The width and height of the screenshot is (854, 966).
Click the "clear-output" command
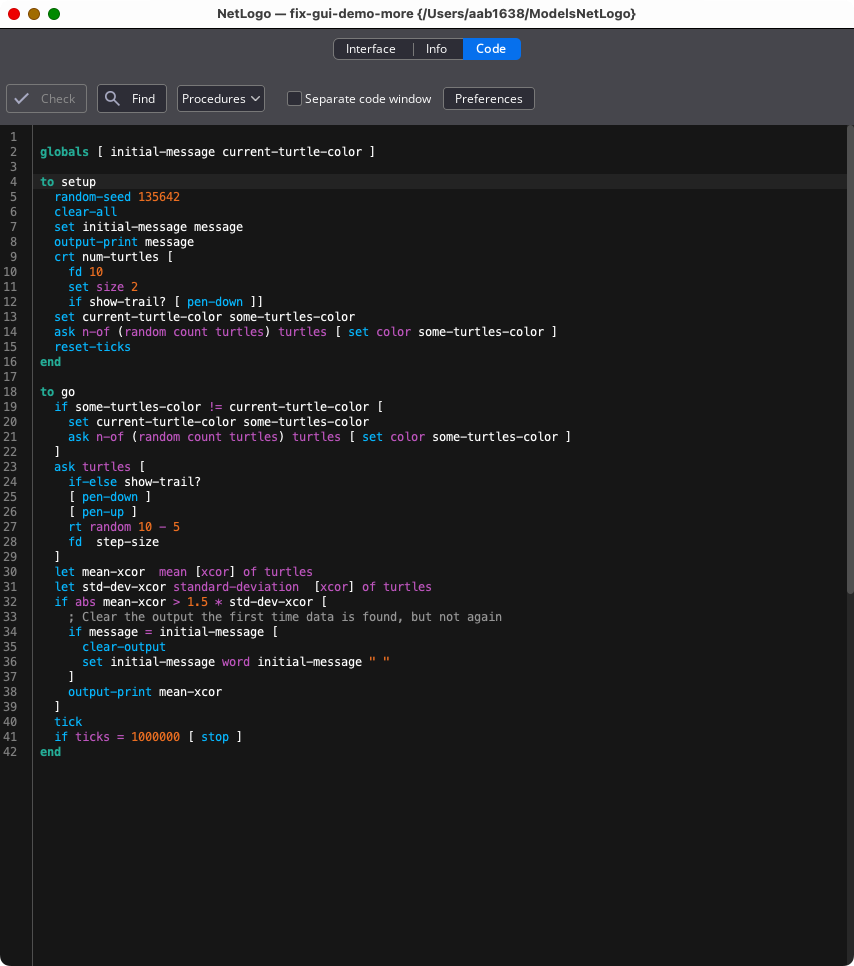click(124, 647)
